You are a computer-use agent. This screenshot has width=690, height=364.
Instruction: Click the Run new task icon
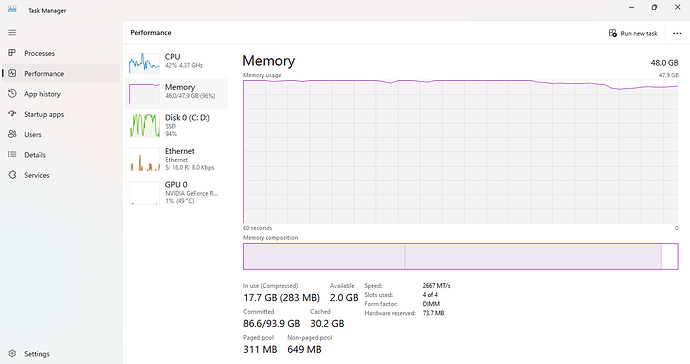613,33
